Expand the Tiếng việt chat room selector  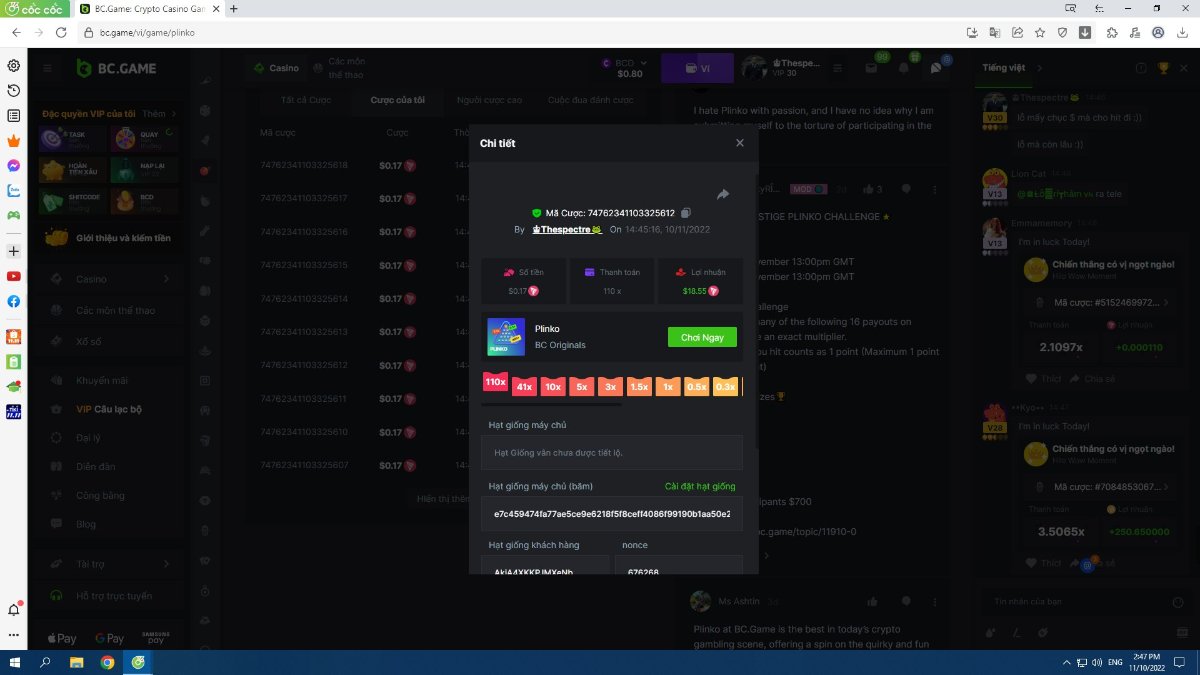(1010, 68)
